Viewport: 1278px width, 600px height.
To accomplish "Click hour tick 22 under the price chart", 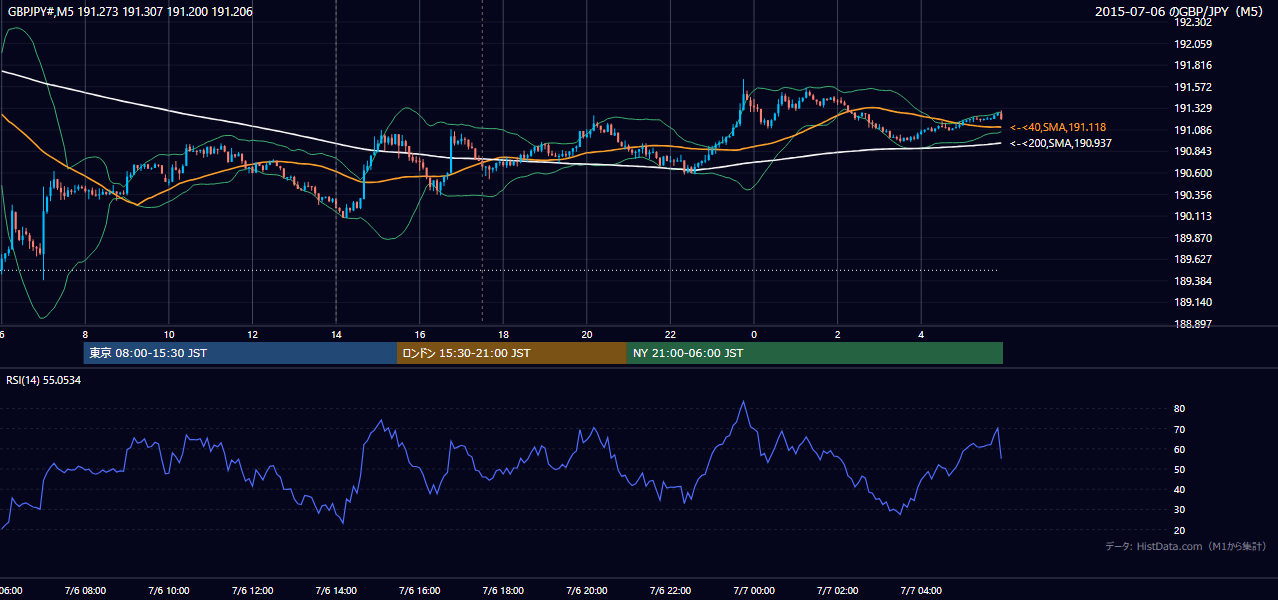I will (670, 334).
